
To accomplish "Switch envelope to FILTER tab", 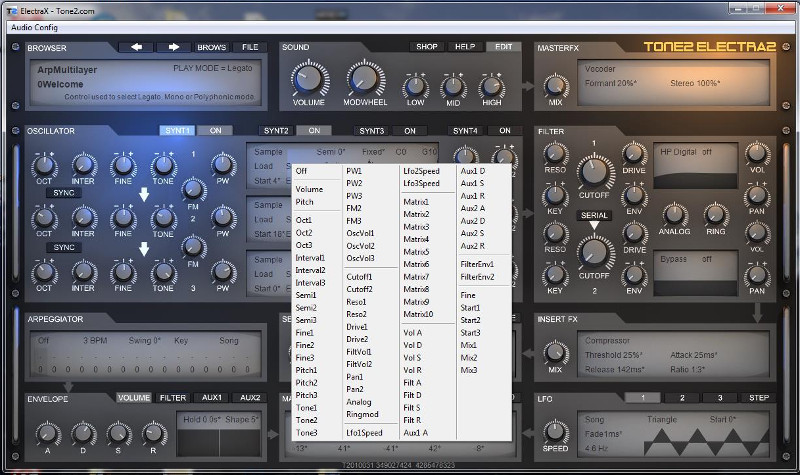I will [x=173, y=397].
